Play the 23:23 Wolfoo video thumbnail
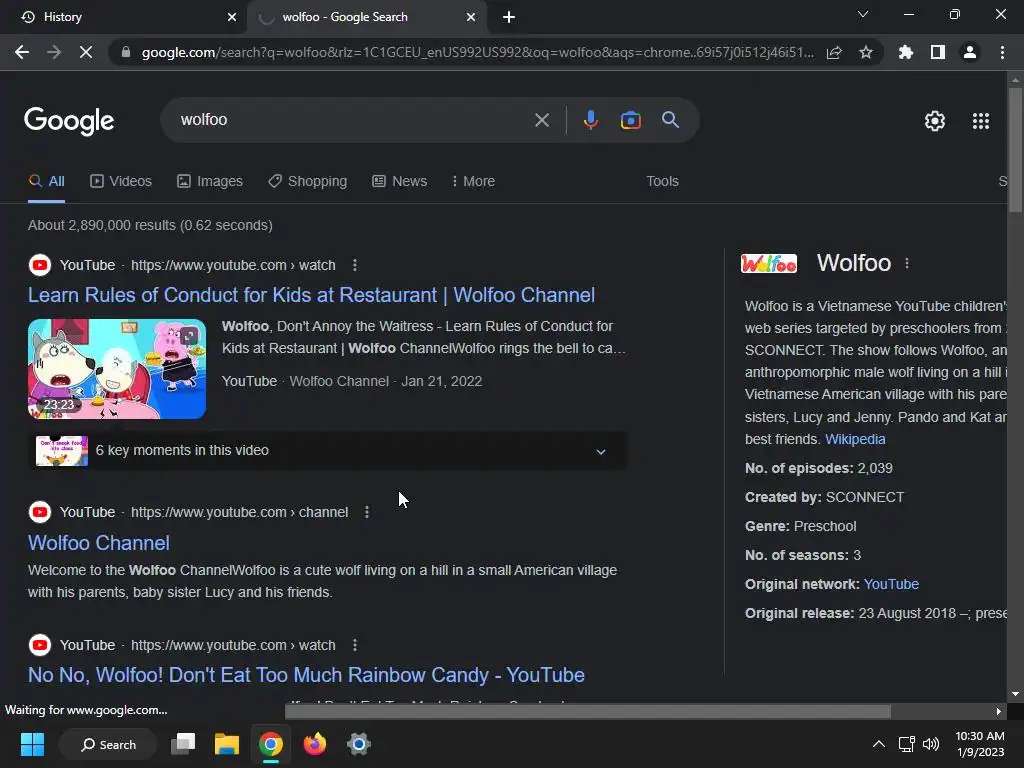The image size is (1024, 768). 117,369
